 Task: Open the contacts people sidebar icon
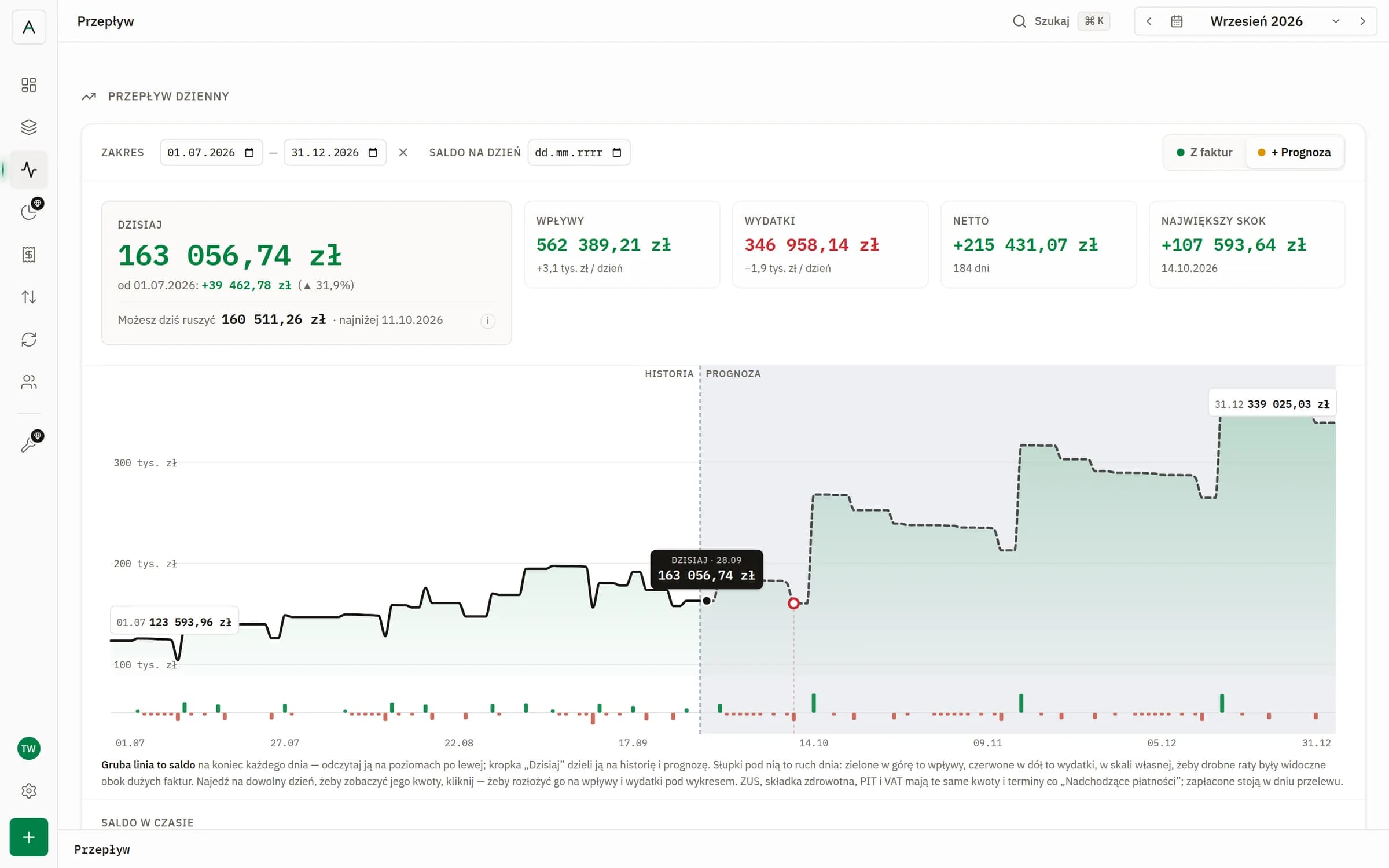[x=28, y=382]
